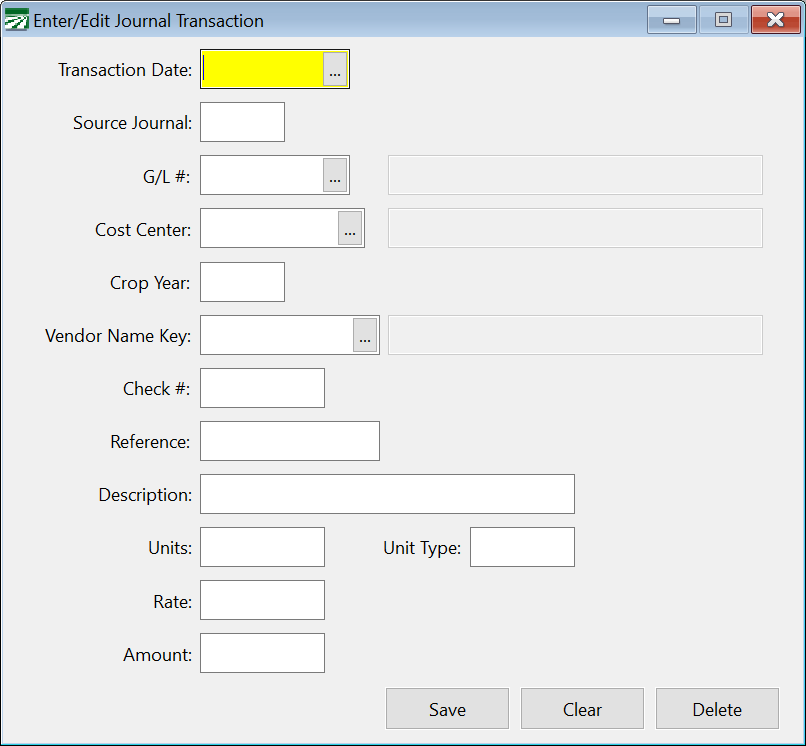Click the Rate field
Screen dimensions: 806x746
[x=262, y=601]
